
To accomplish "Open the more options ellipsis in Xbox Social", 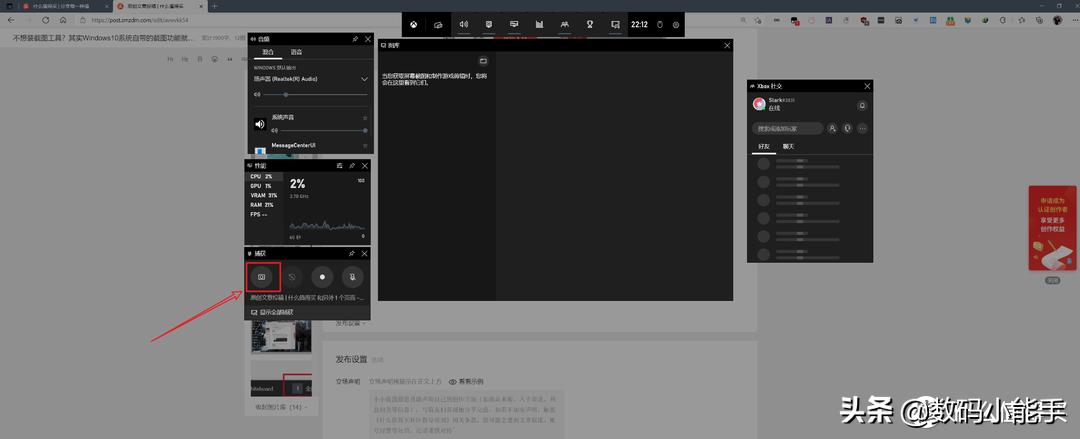I will coord(862,128).
